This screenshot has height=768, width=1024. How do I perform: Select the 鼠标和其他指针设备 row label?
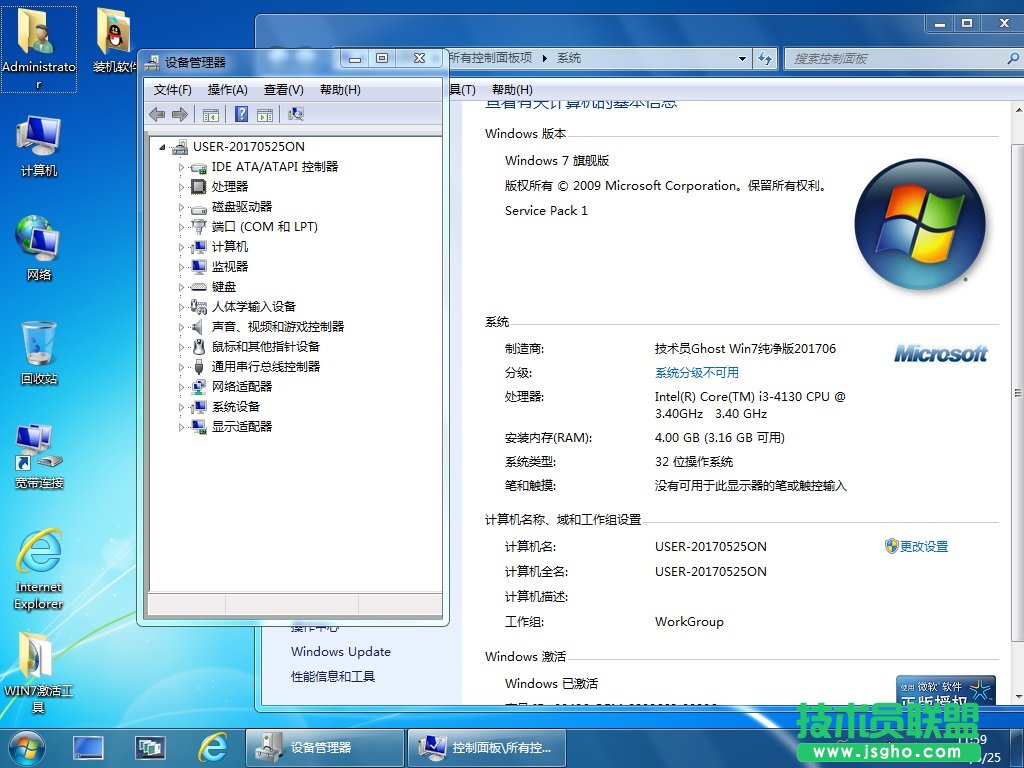tap(265, 347)
